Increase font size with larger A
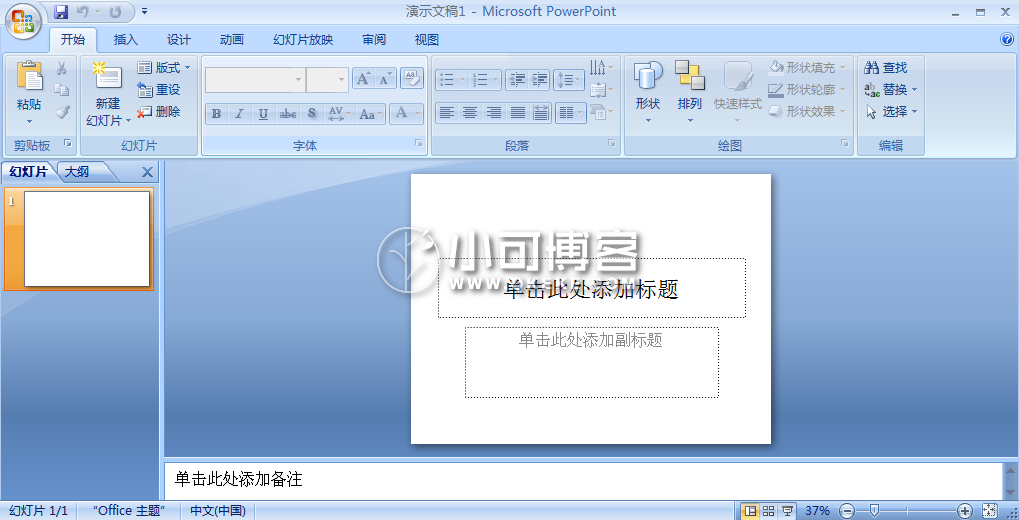This screenshot has height=520, width=1019. pos(363,79)
